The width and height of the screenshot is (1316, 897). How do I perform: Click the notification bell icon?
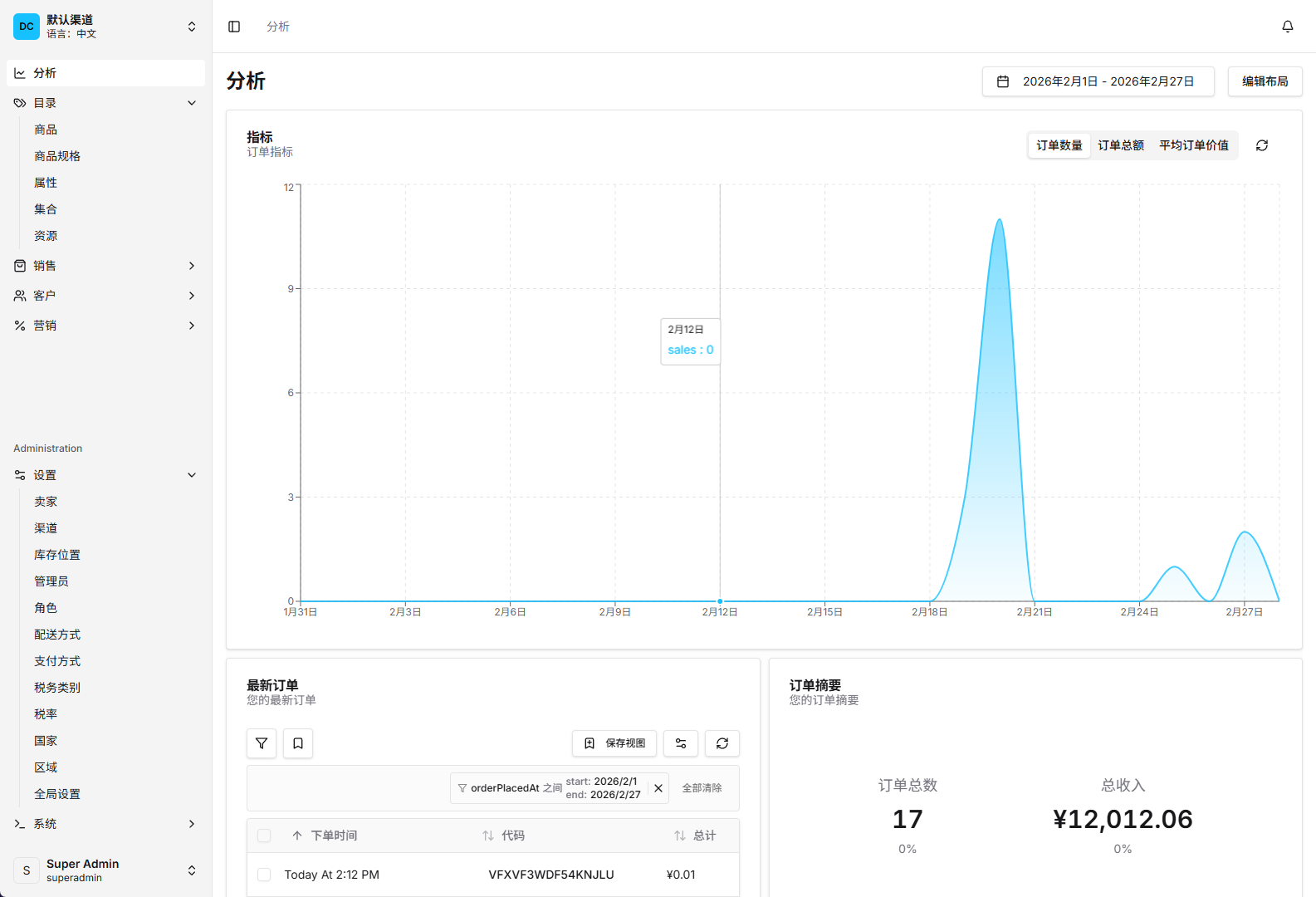[1287, 27]
